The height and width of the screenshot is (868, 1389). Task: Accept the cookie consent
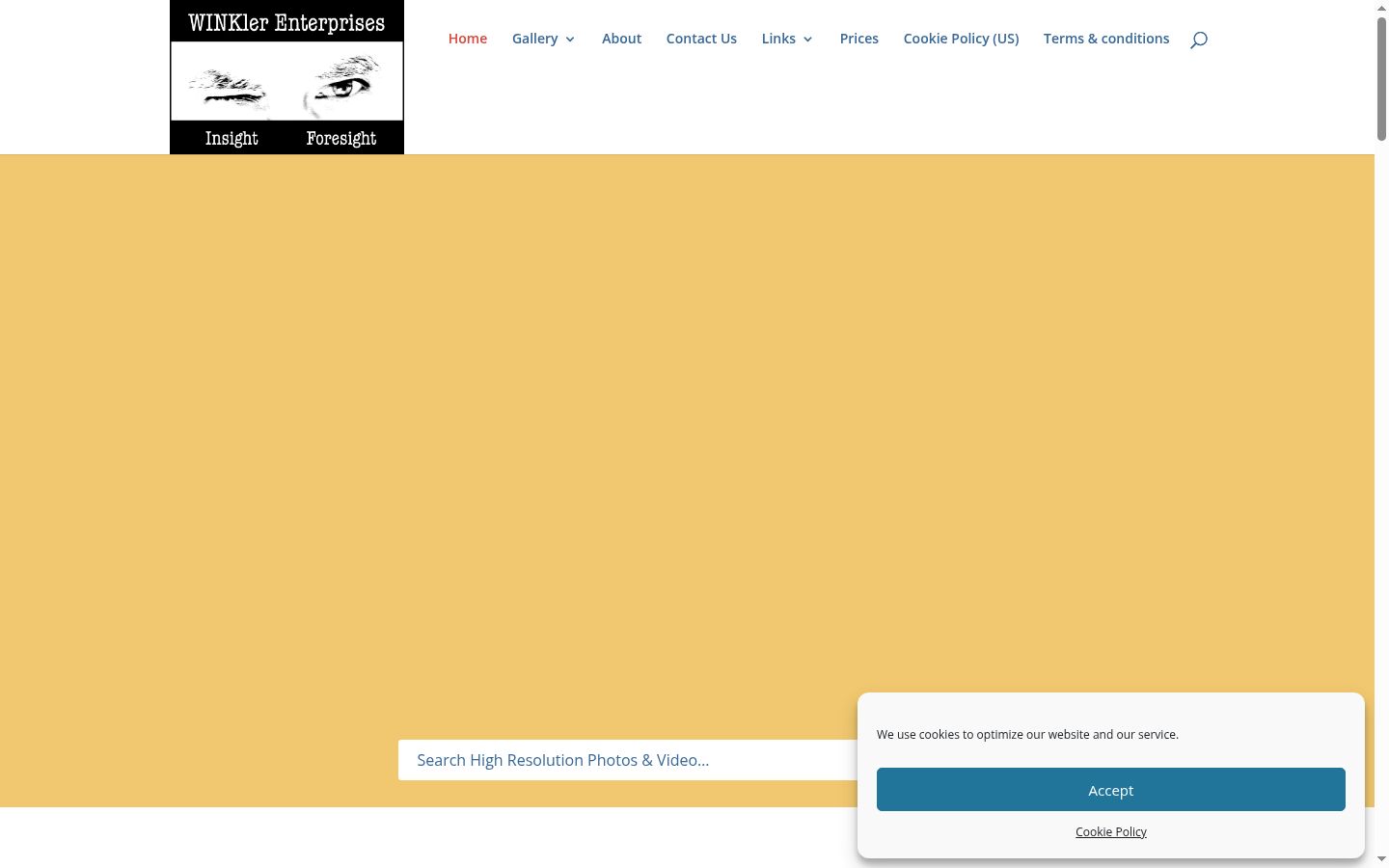(1111, 790)
